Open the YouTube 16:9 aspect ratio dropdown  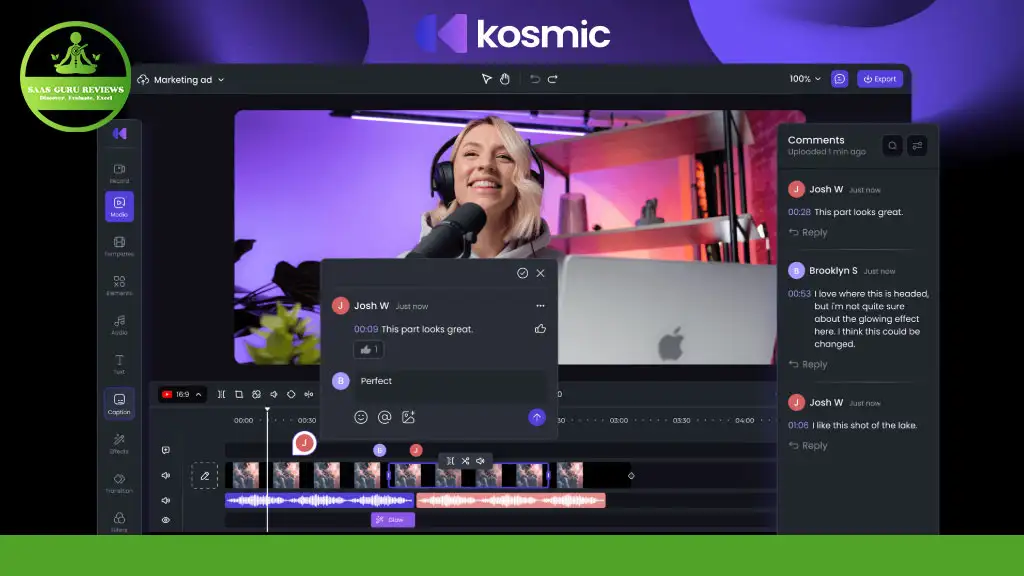coord(182,394)
